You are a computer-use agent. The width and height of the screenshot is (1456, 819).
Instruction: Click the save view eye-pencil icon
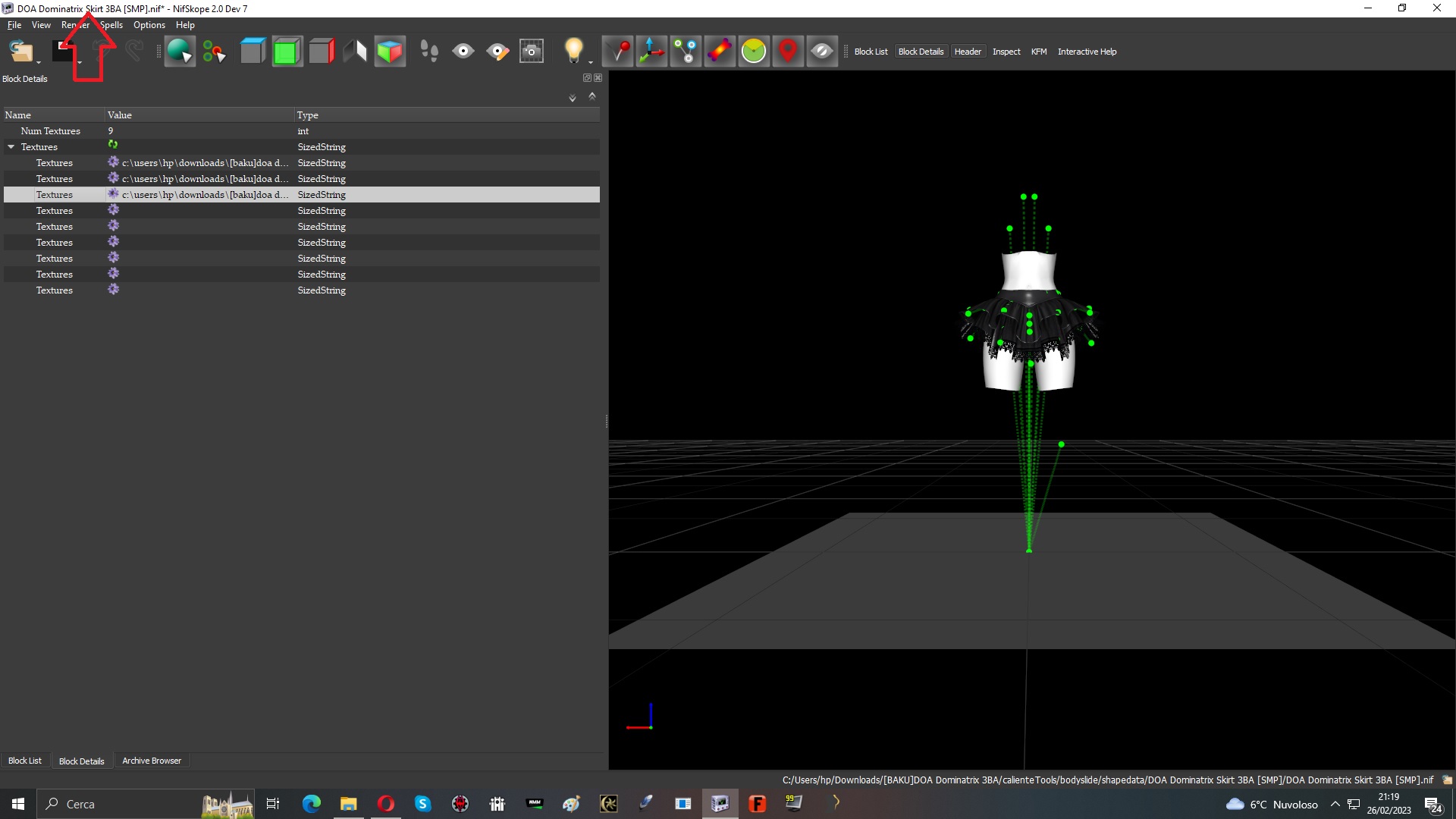click(x=497, y=52)
